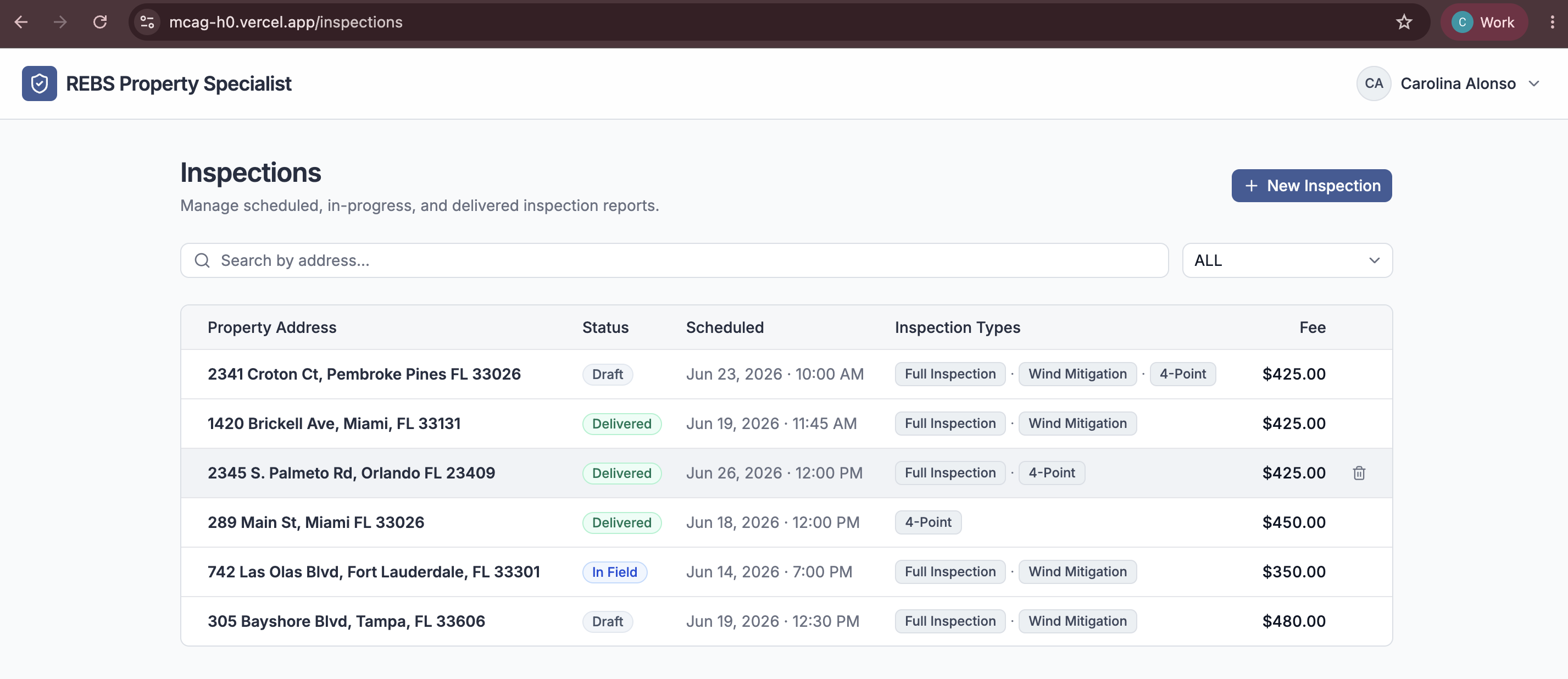
Task: Open the 1420 Brickell Ave inspection
Action: (786, 424)
